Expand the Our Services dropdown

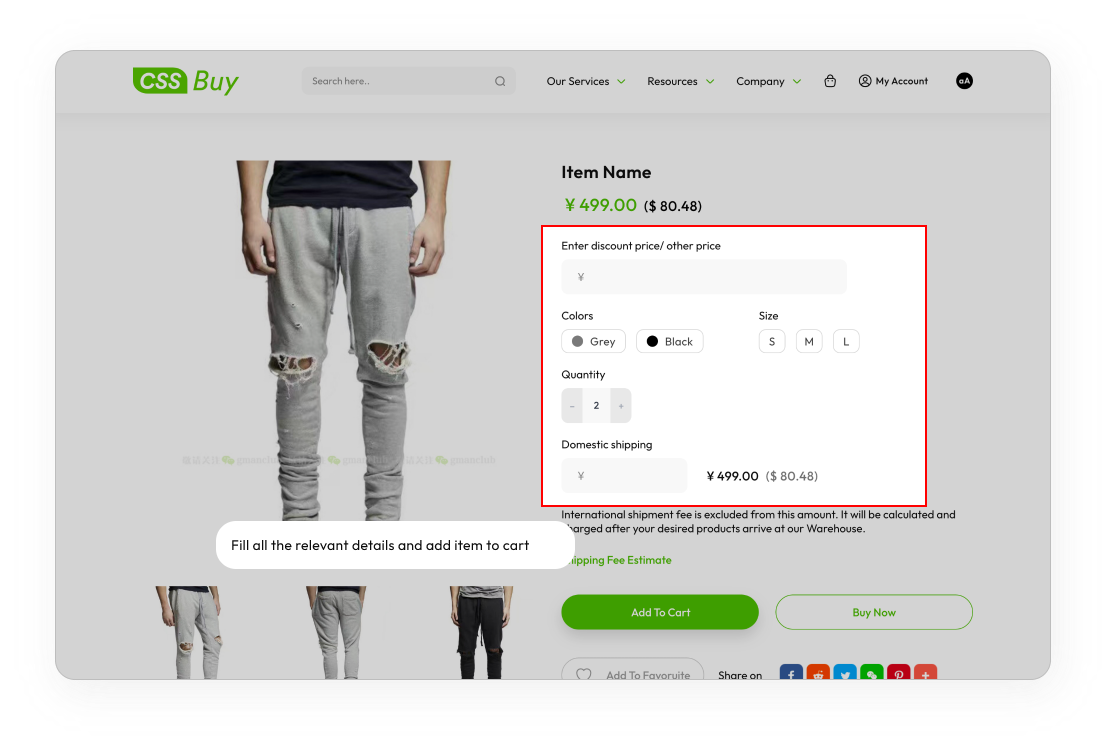pos(586,81)
